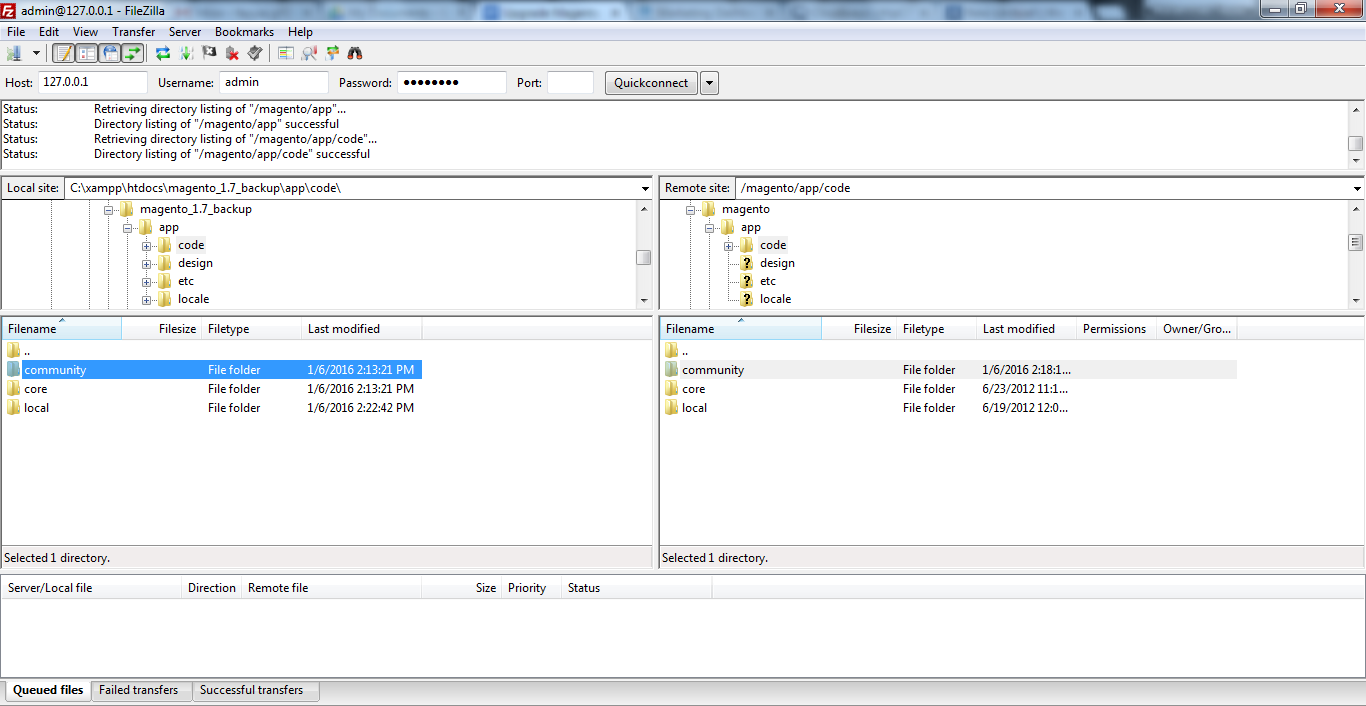Toggle the transfer queue display

pos(133,53)
